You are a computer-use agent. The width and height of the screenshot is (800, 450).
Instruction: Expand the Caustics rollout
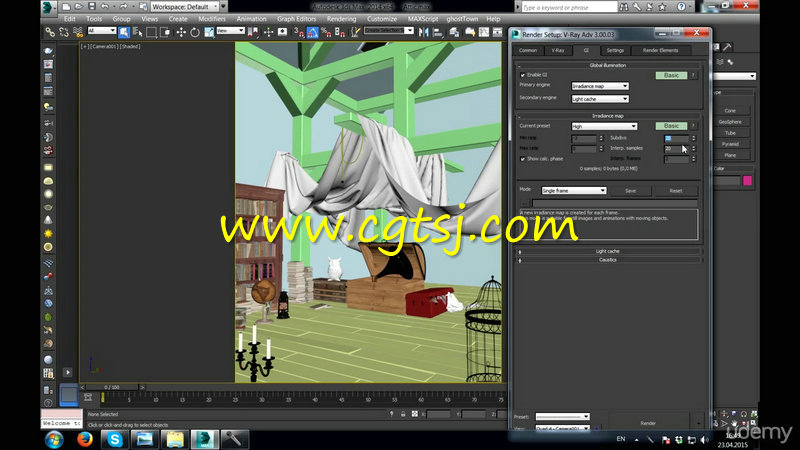pyautogui.click(x=608, y=260)
